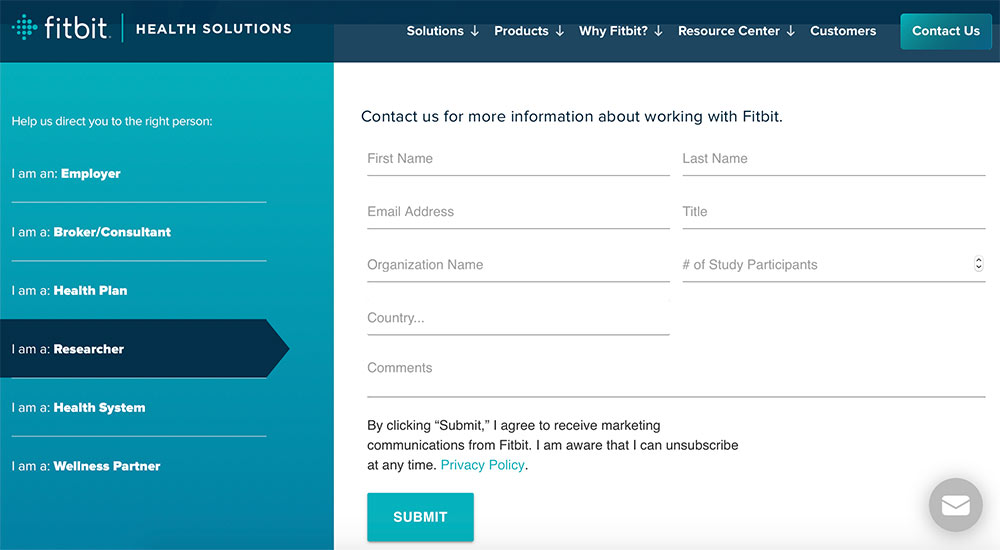Open the Privacy Policy link
This screenshot has height=550, width=1000.
coord(482,465)
